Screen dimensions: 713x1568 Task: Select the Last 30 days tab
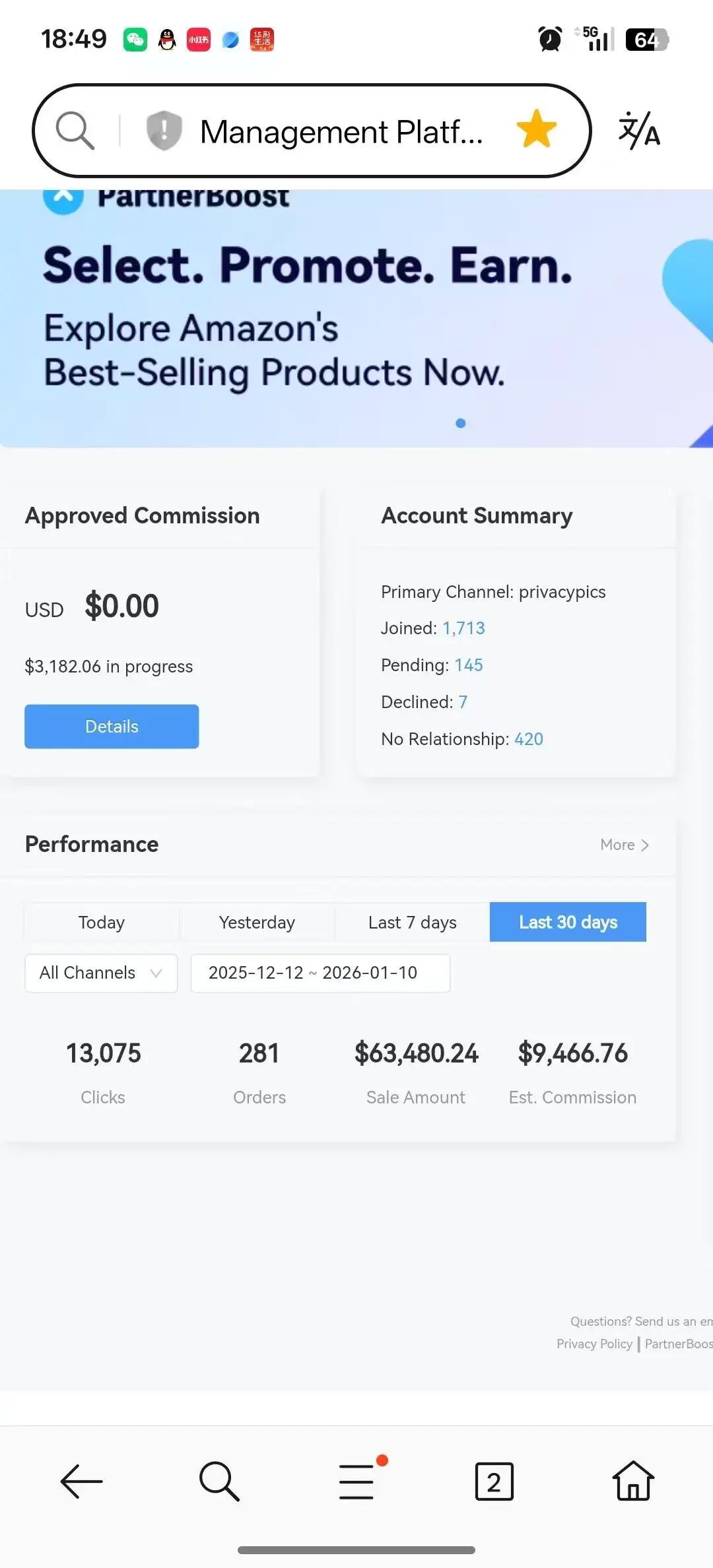click(568, 922)
